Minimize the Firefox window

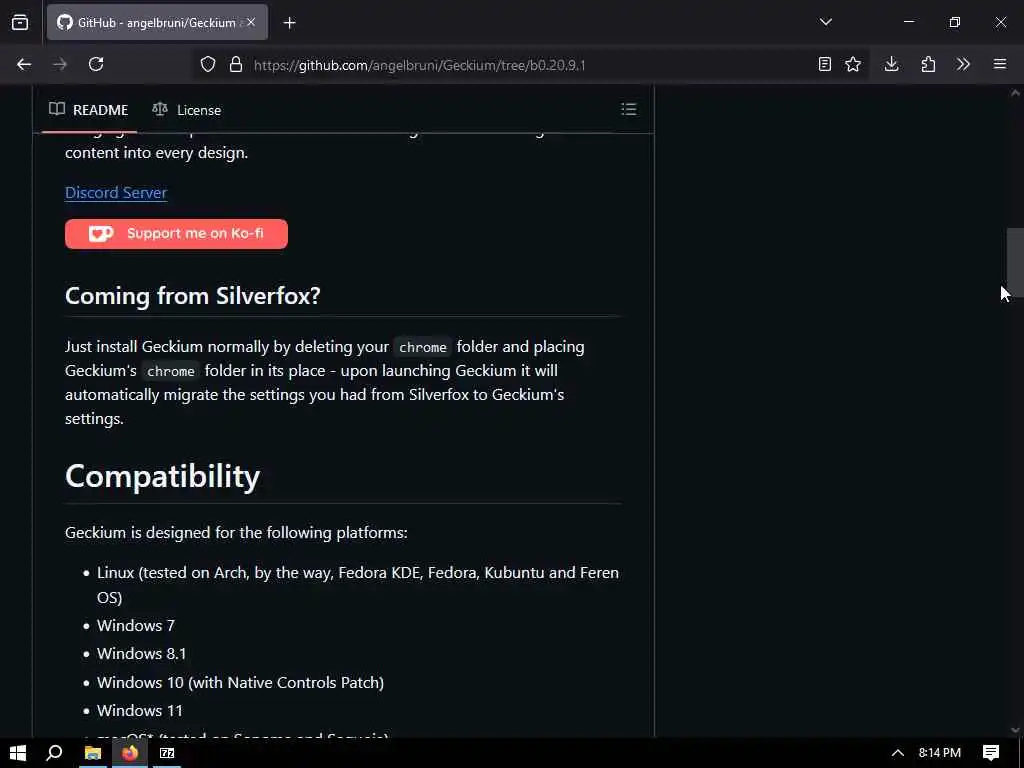908,22
